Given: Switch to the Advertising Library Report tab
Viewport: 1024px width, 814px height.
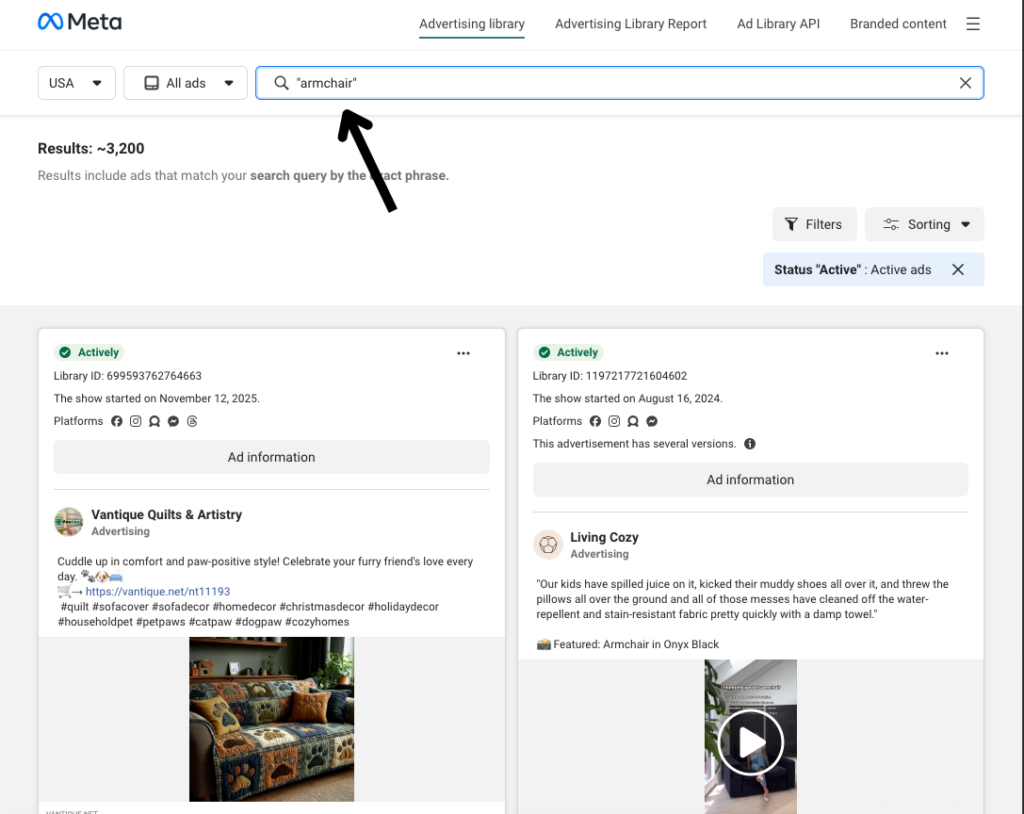Looking at the screenshot, I should click(x=630, y=23).
